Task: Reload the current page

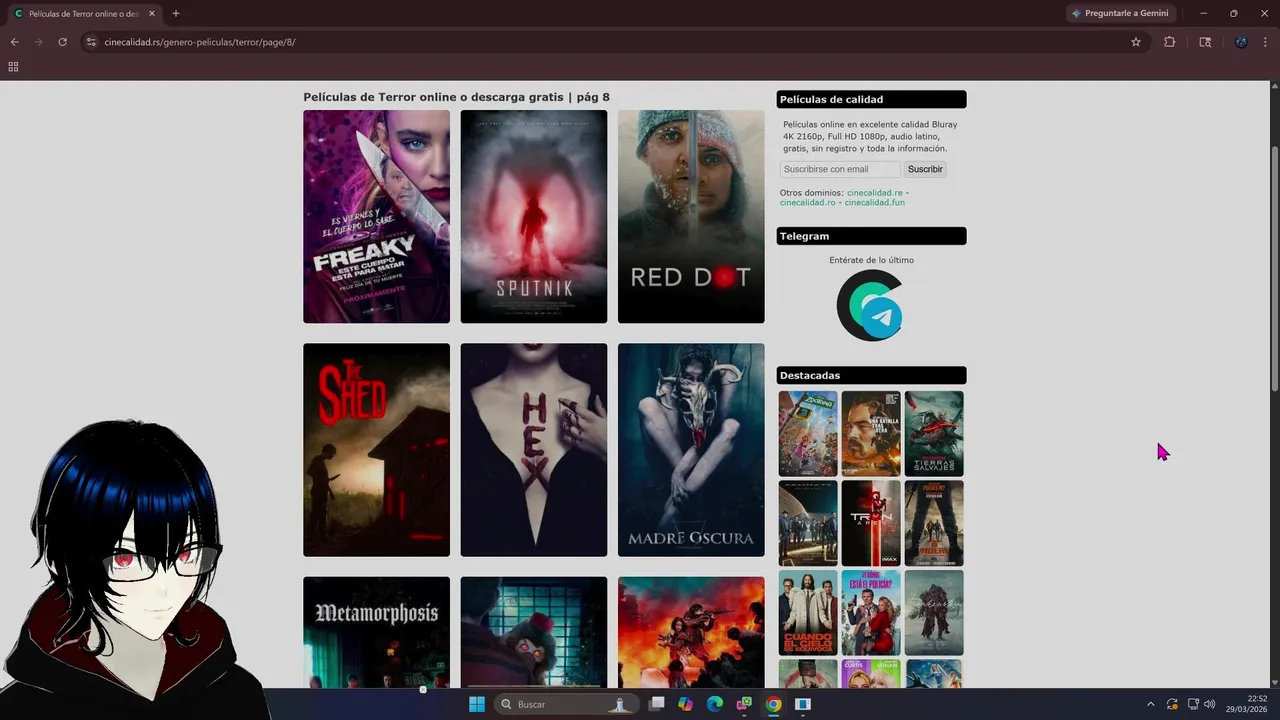Action: click(x=62, y=42)
